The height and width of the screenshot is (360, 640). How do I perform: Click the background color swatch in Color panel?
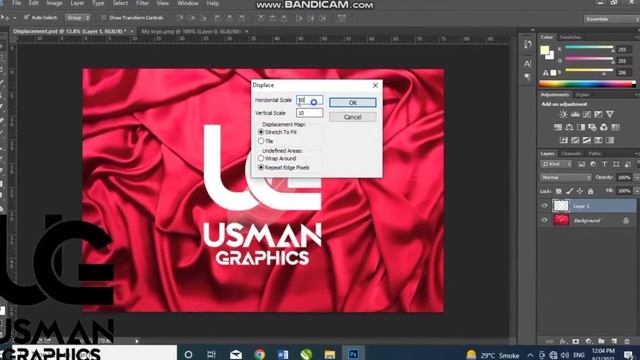point(550,55)
